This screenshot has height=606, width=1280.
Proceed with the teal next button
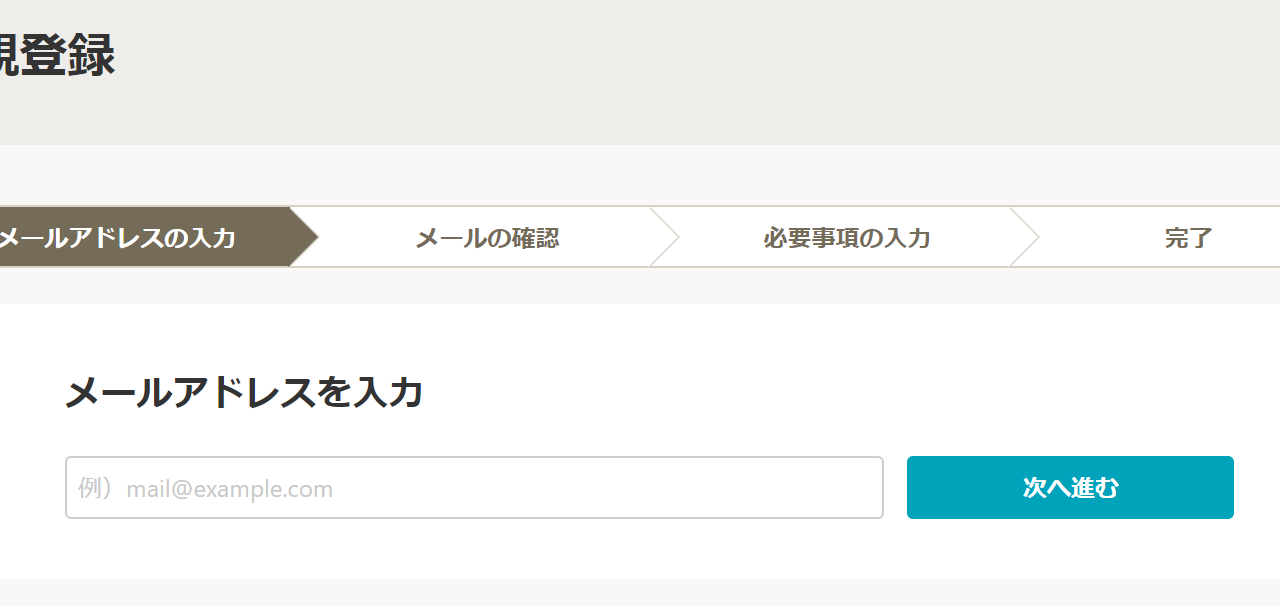[1070, 488]
